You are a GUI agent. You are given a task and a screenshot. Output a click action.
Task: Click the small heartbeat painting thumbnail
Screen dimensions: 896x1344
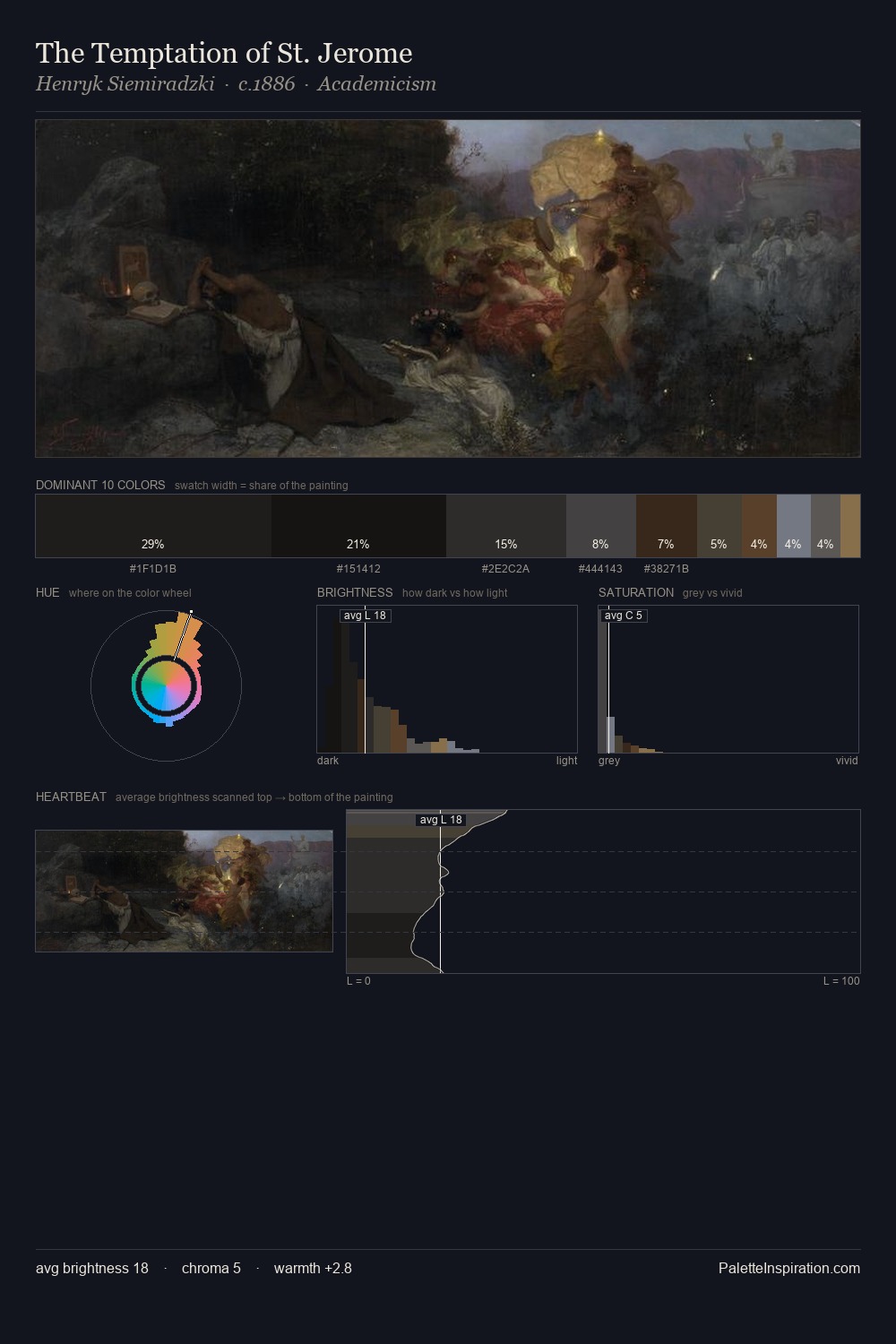[184, 891]
